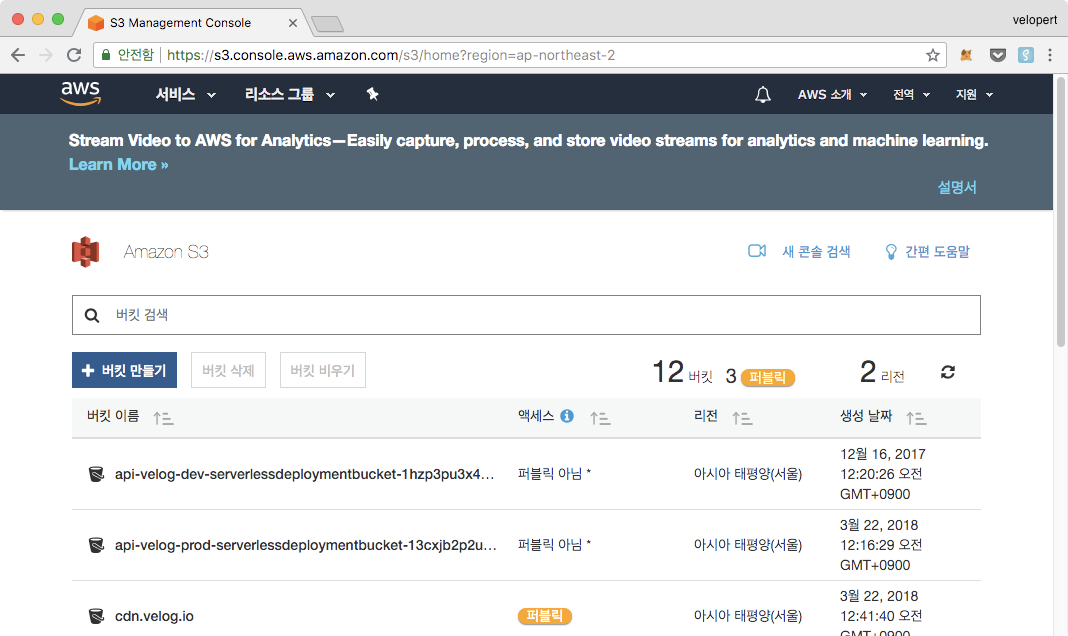Viewport: 1068px width, 636px height.
Task: Open notifications bell icon
Action: pos(763,95)
